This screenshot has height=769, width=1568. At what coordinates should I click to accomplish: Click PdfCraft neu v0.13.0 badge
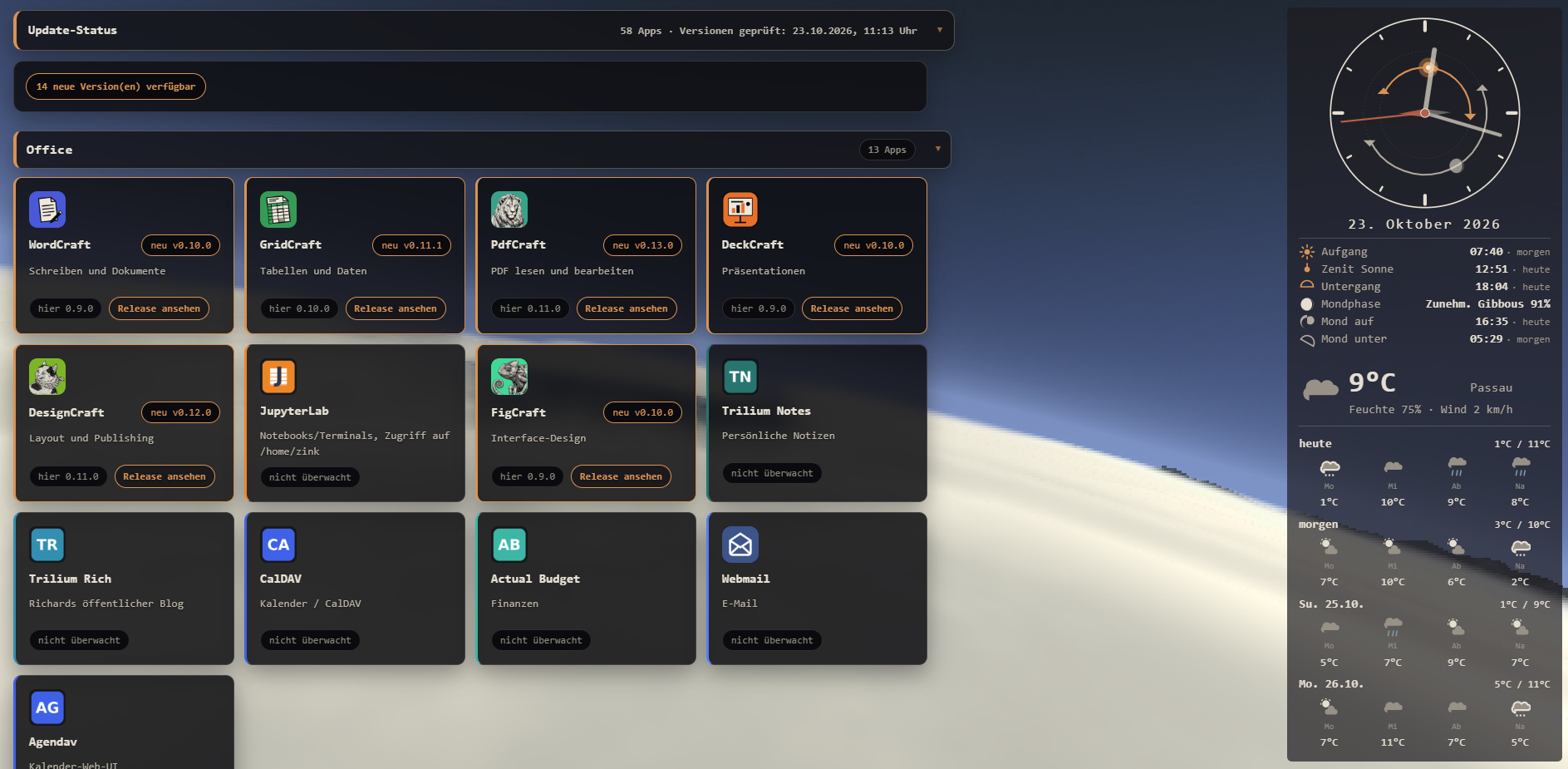[x=642, y=245]
